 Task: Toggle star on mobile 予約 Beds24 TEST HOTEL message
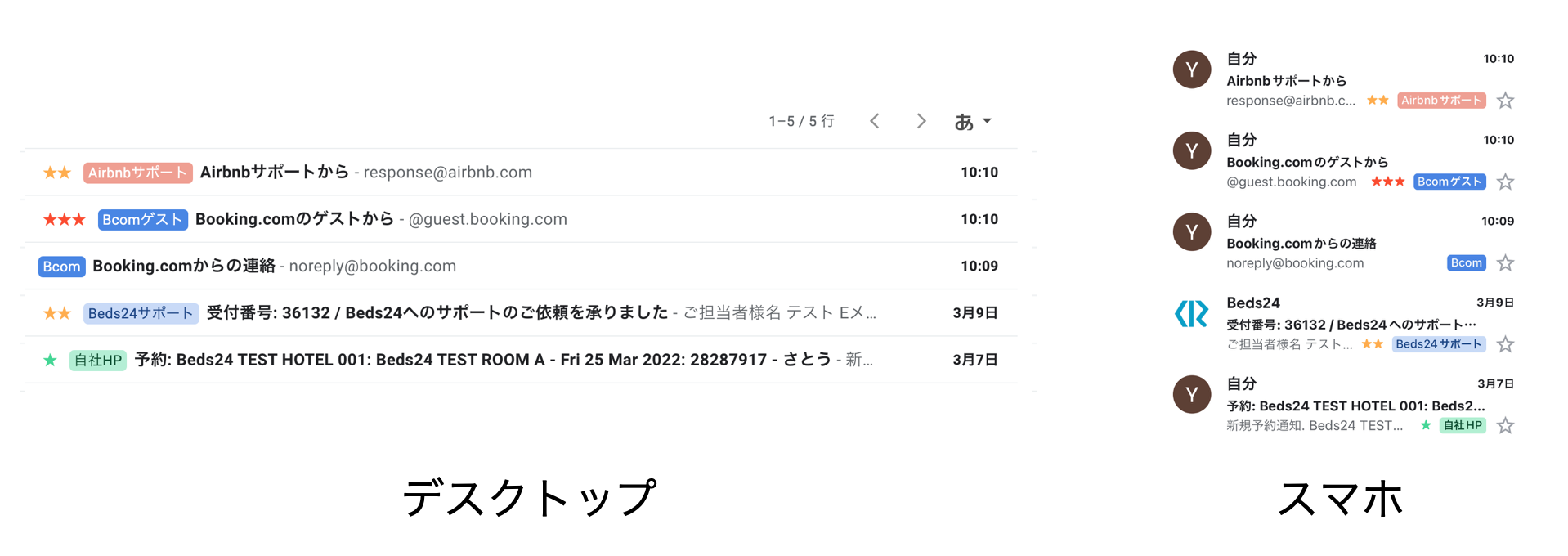(1505, 425)
